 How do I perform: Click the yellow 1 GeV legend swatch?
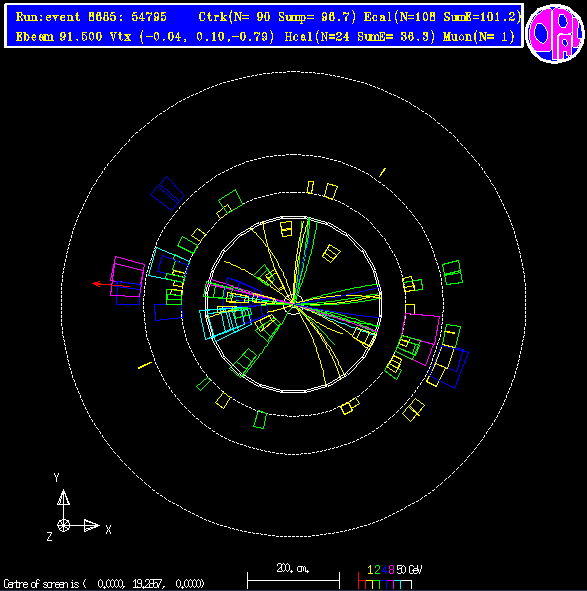coord(369,584)
